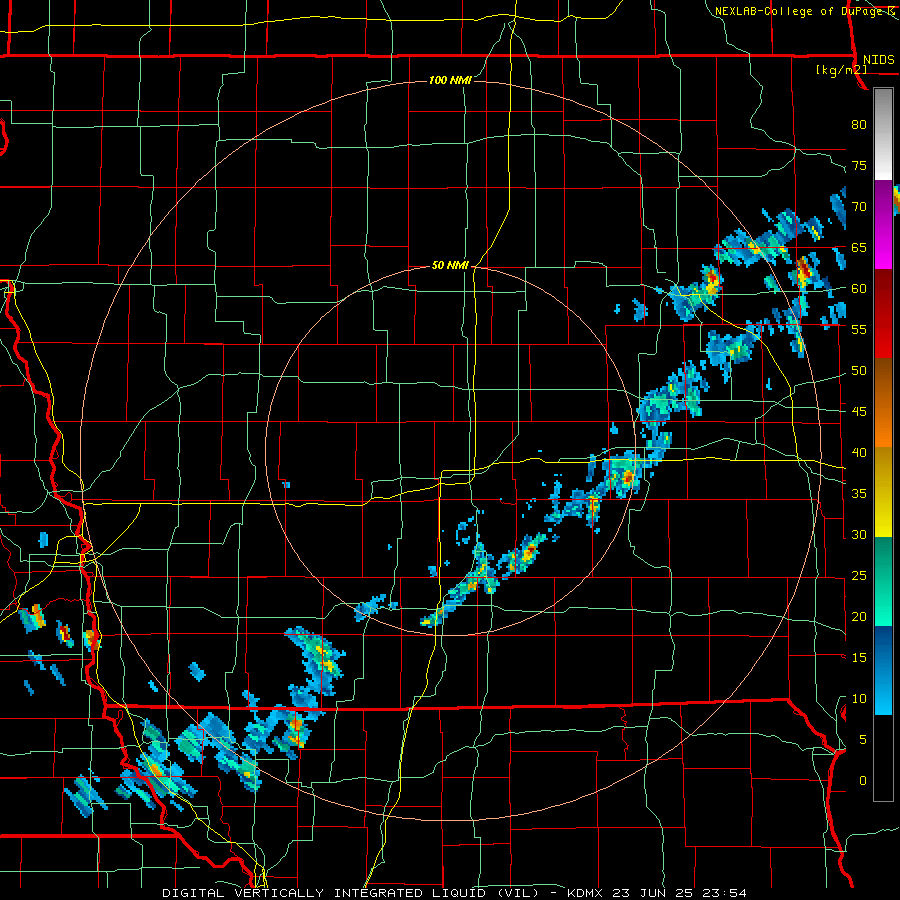Select the red segment of the color bar
The image size is (900, 900).
tap(883, 314)
